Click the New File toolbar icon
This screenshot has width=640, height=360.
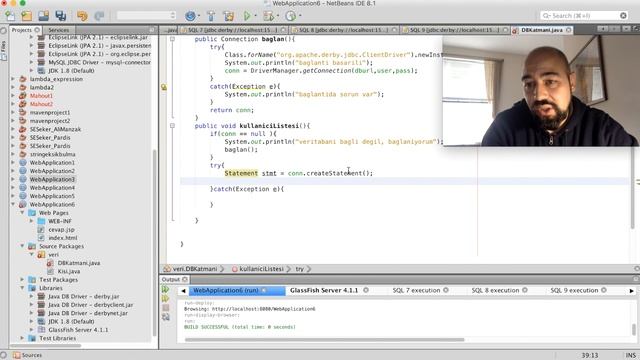[10, 16]
